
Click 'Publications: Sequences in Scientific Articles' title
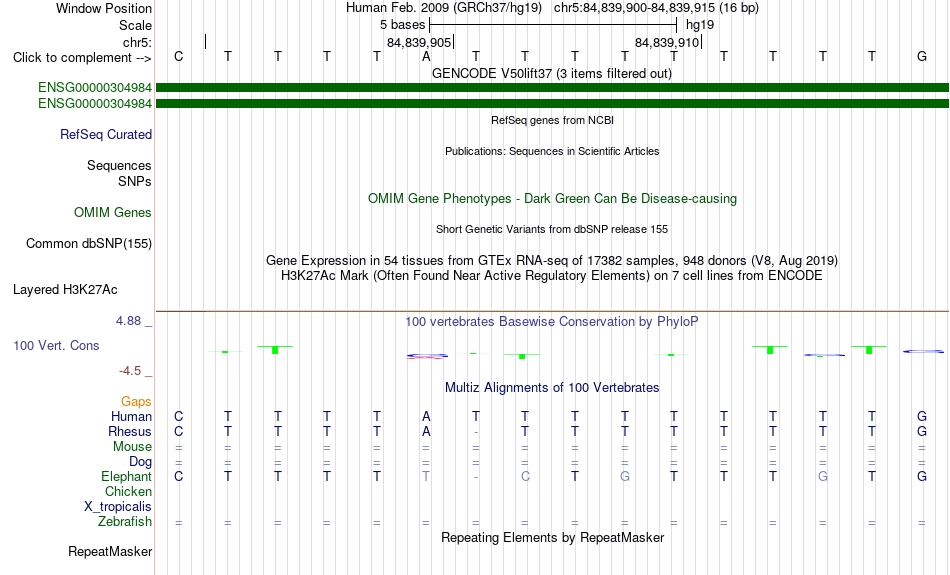(x=552, y=151)
